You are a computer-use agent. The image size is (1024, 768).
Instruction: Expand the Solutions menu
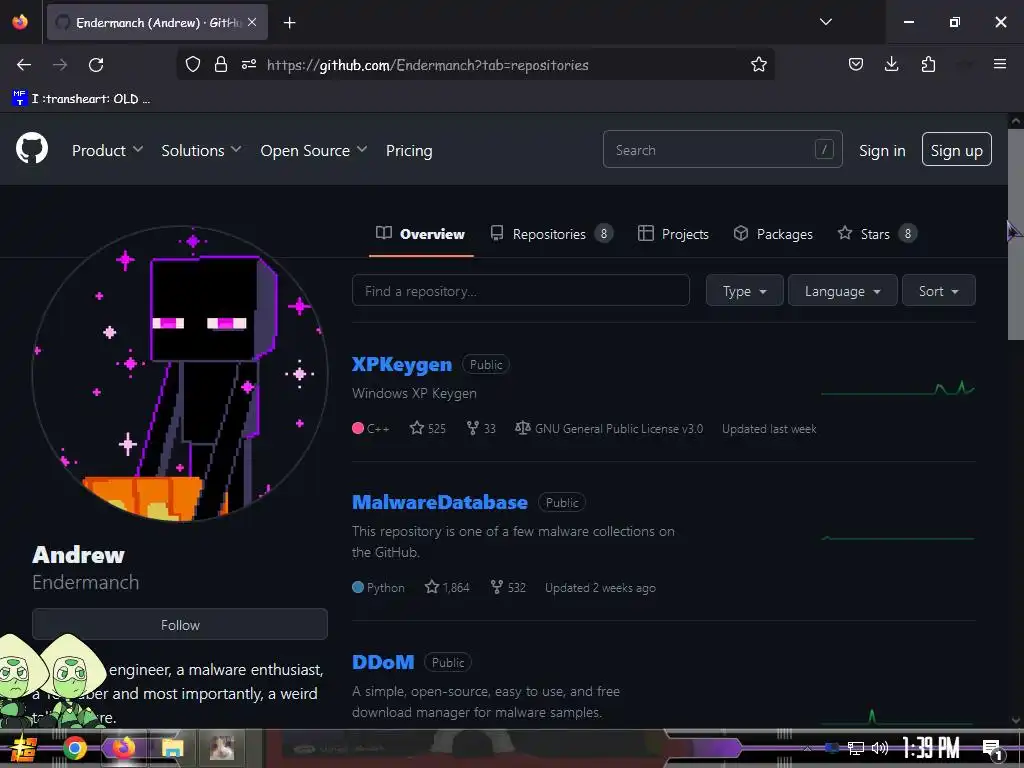201,150
